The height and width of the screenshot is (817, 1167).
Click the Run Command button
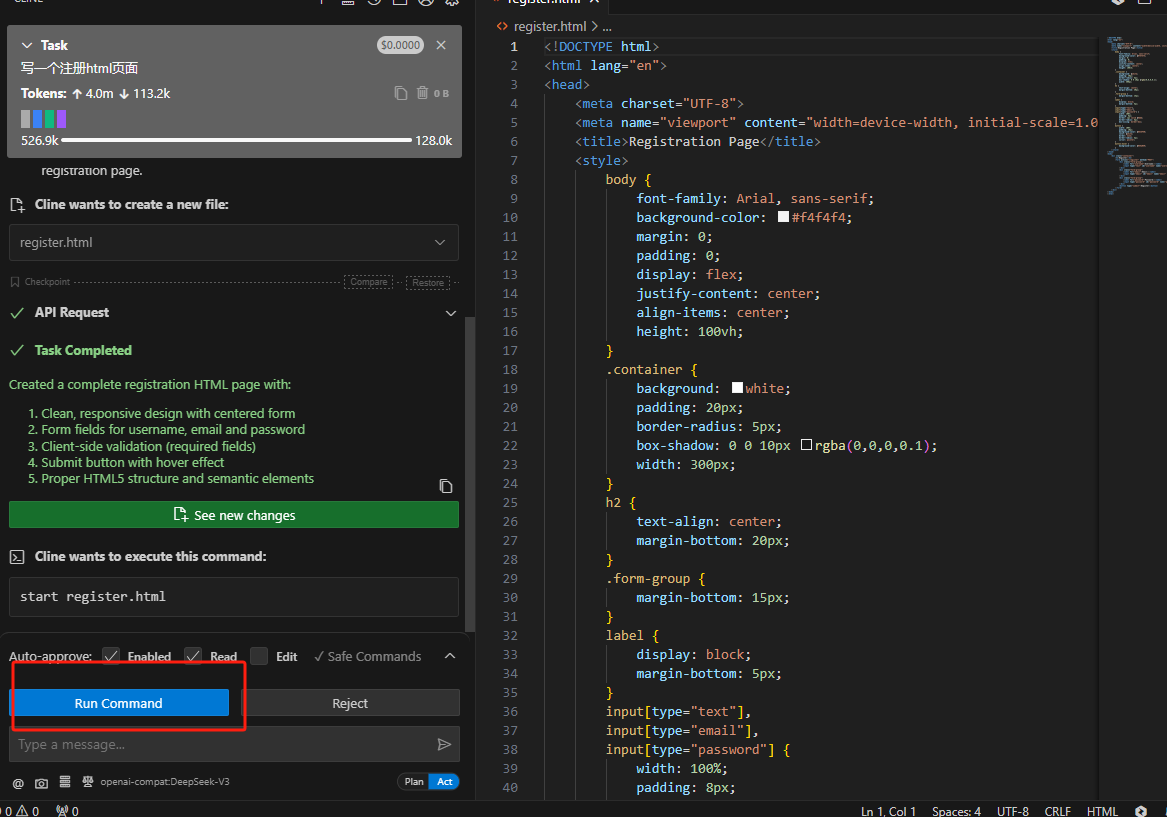pyautogui.click(x=119, y=703)
